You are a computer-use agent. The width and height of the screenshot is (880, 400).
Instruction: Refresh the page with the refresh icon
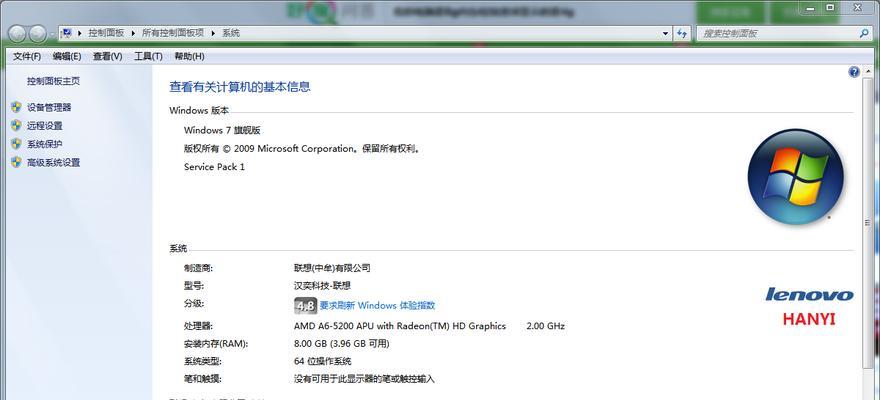[682, 33]
